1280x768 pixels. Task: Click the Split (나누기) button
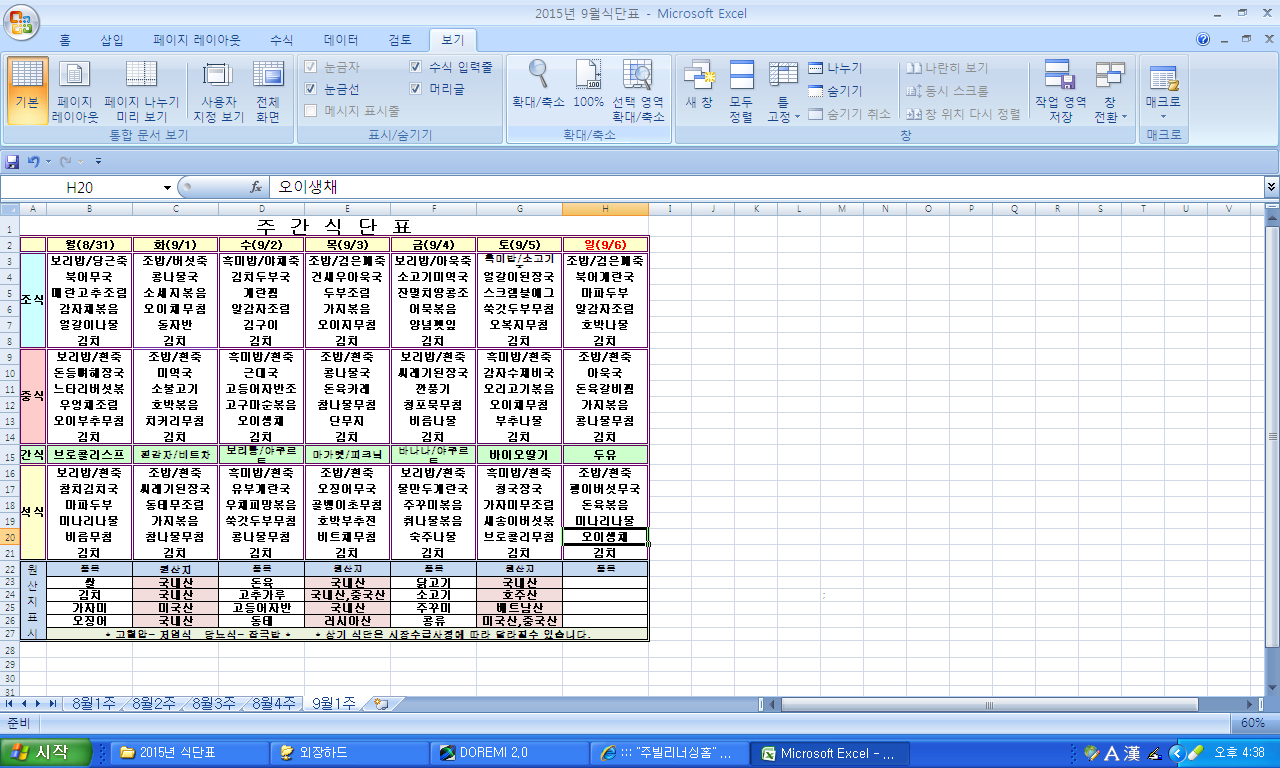coord(835,68)
